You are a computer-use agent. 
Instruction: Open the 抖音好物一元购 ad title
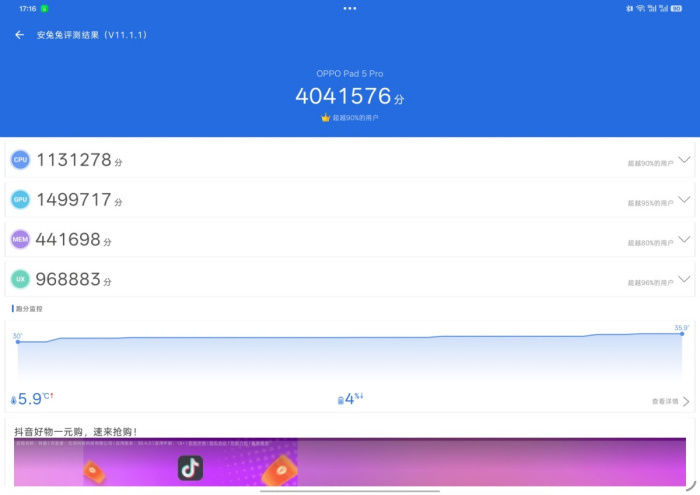75,431
